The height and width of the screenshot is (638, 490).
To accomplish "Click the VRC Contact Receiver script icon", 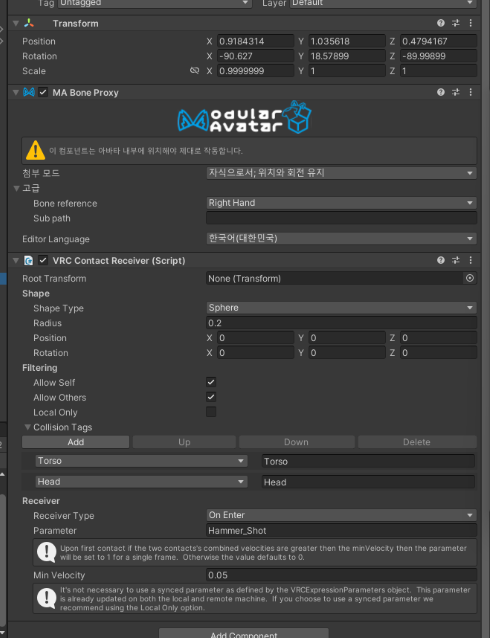I will 29,260.
